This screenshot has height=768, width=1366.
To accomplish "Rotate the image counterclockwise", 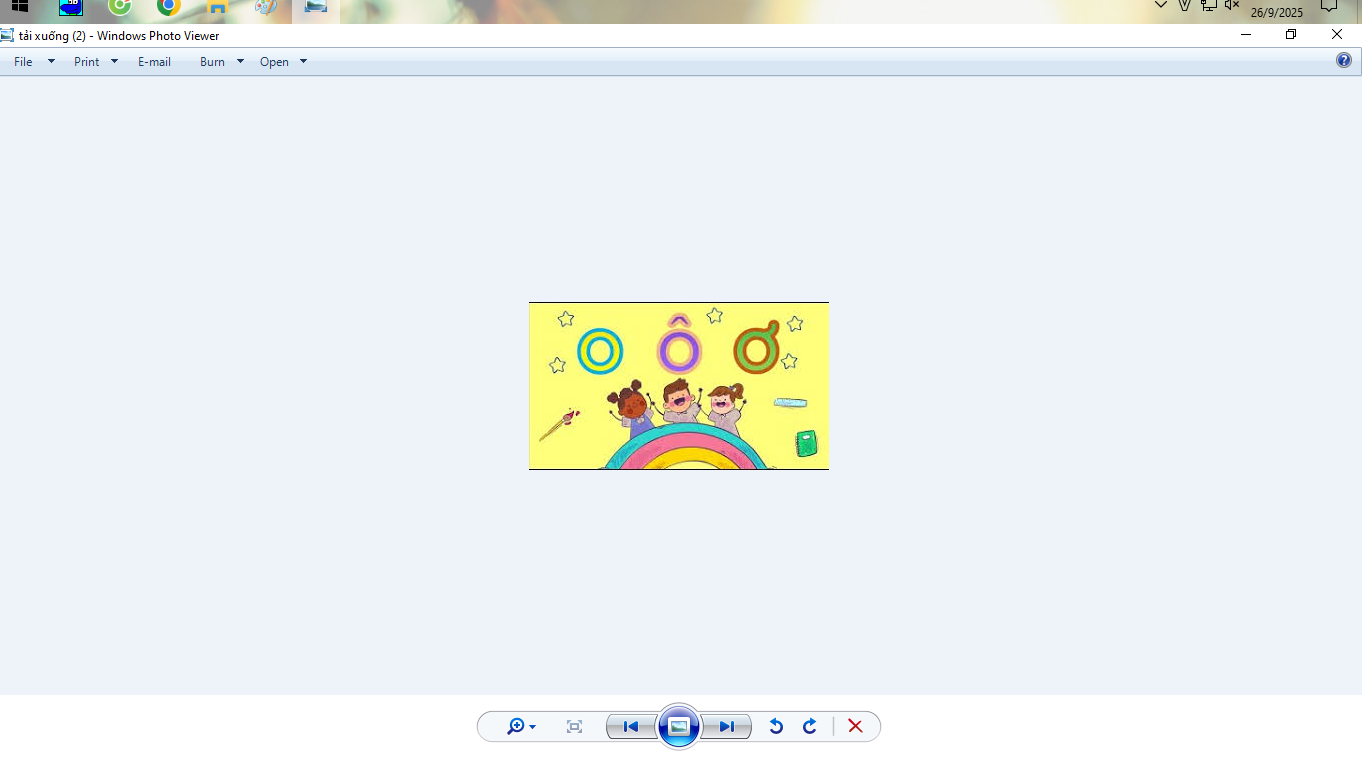I will pos(776,727).
